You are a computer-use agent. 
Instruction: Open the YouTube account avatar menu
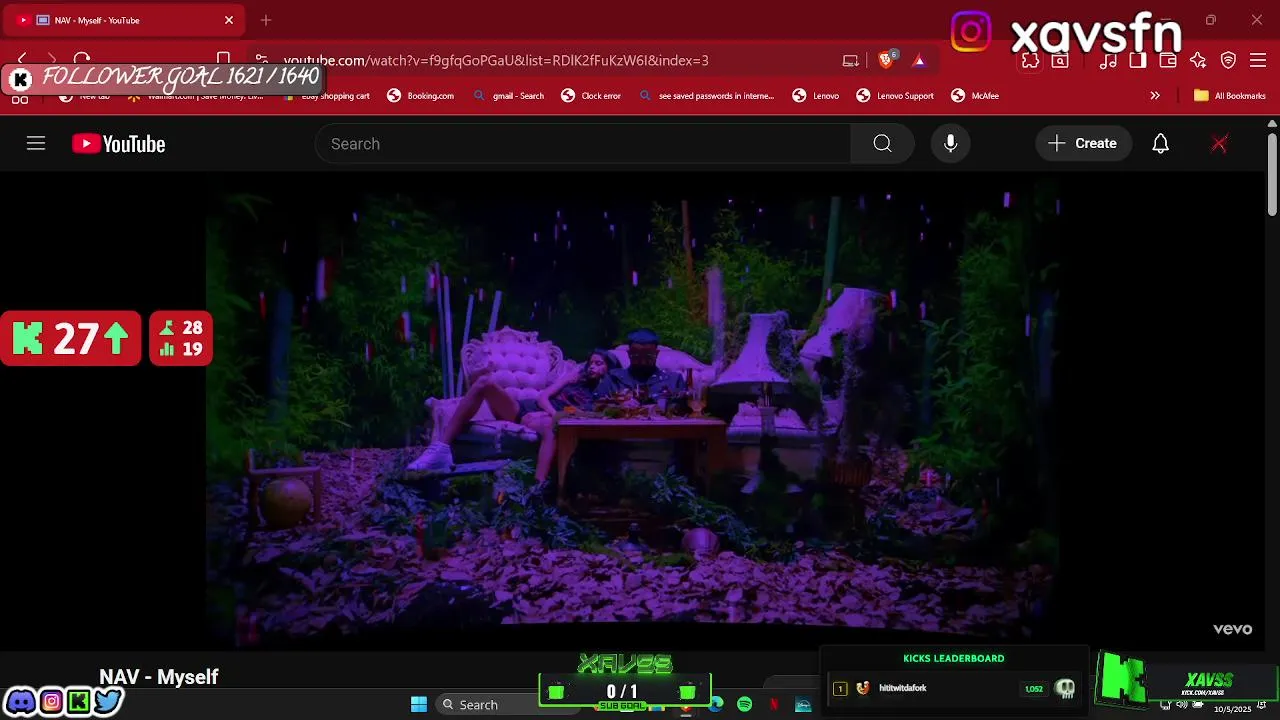(1219, 144)
